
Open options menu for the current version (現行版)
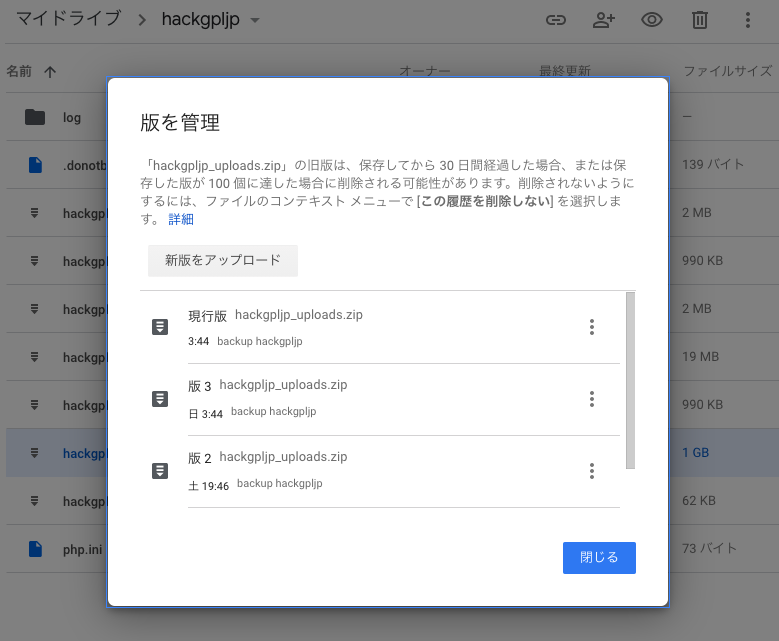pos(592,327)
